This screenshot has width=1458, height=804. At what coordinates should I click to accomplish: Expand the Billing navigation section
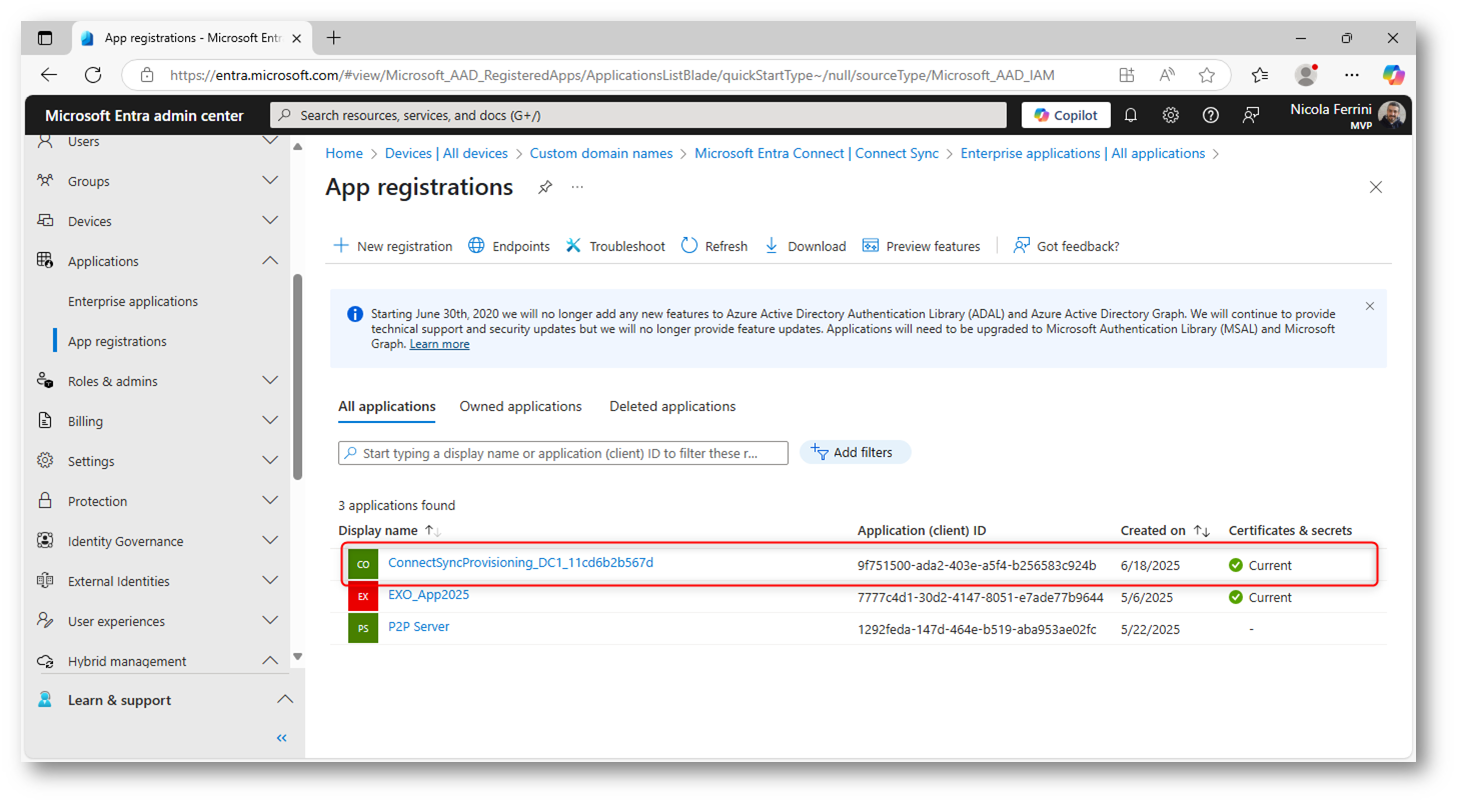[x=270, y=421]
